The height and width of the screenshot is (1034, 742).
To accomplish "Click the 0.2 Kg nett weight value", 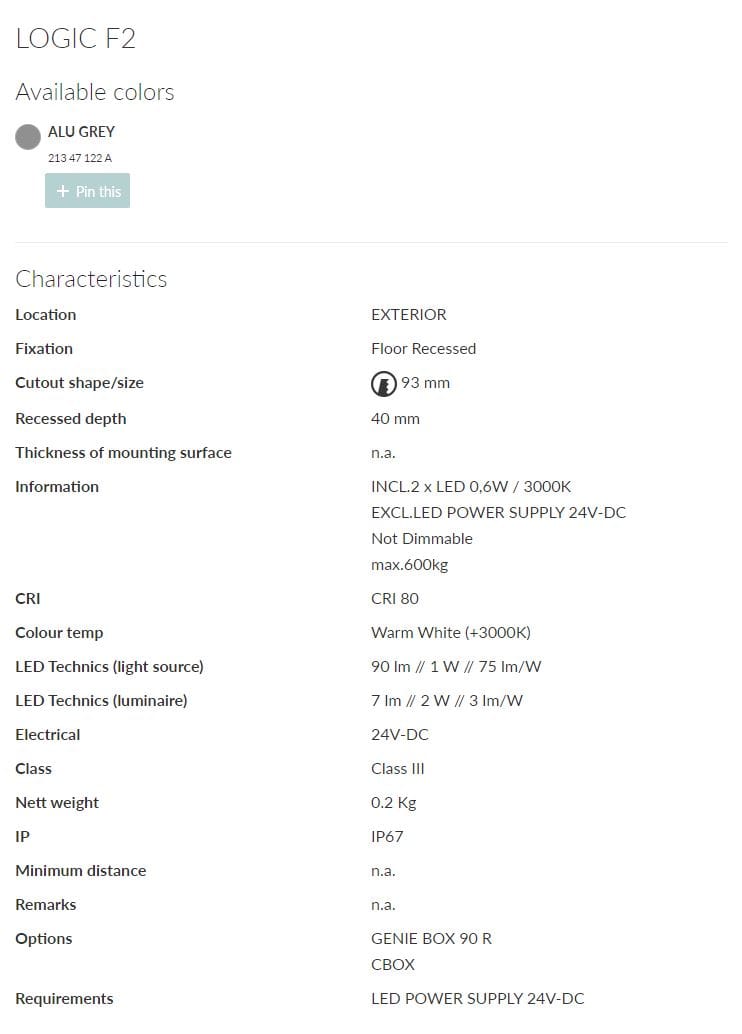I will [393, 802].
